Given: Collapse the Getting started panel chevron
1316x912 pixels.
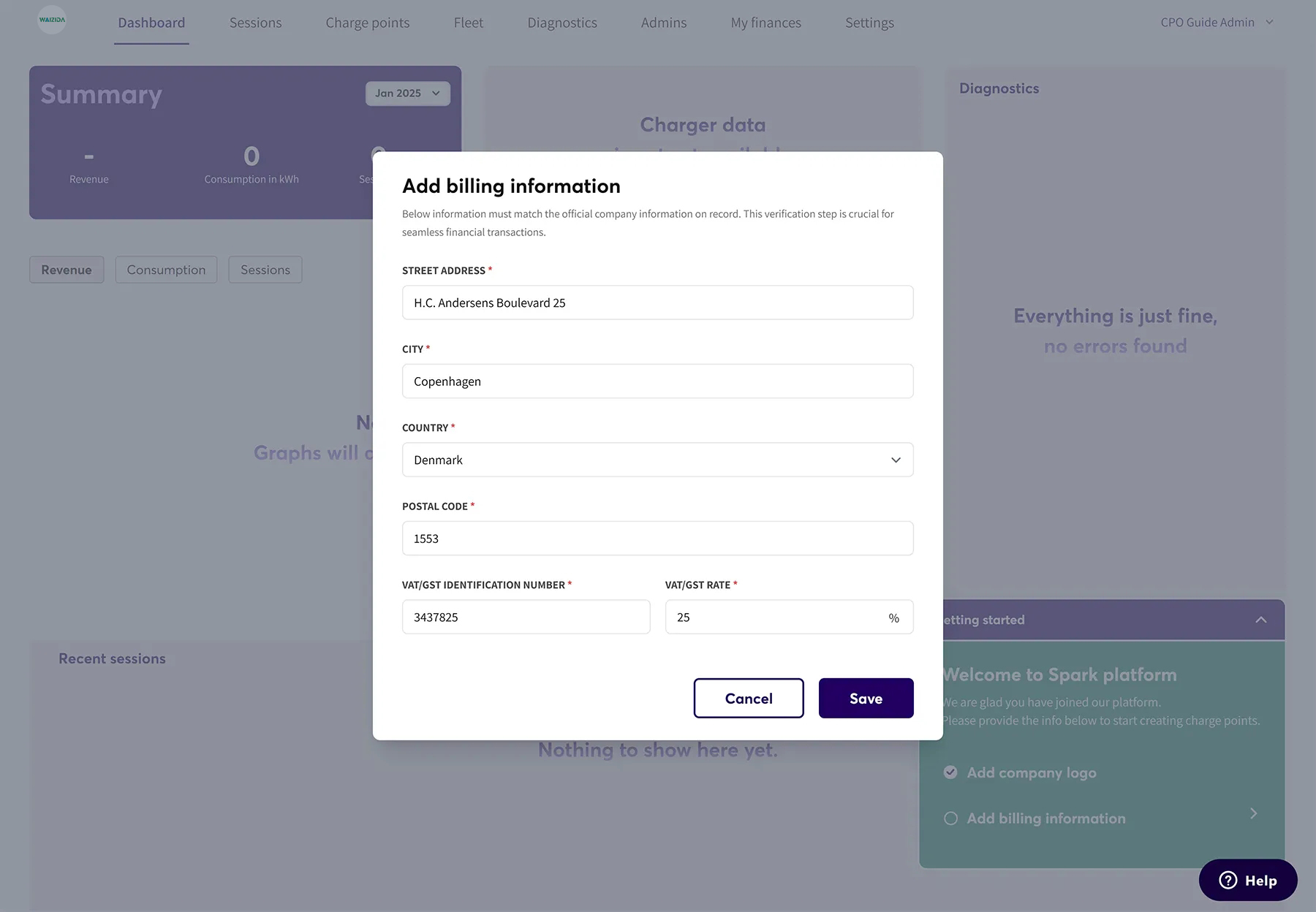Looking at the screenshot, I should pos(1260,620).
